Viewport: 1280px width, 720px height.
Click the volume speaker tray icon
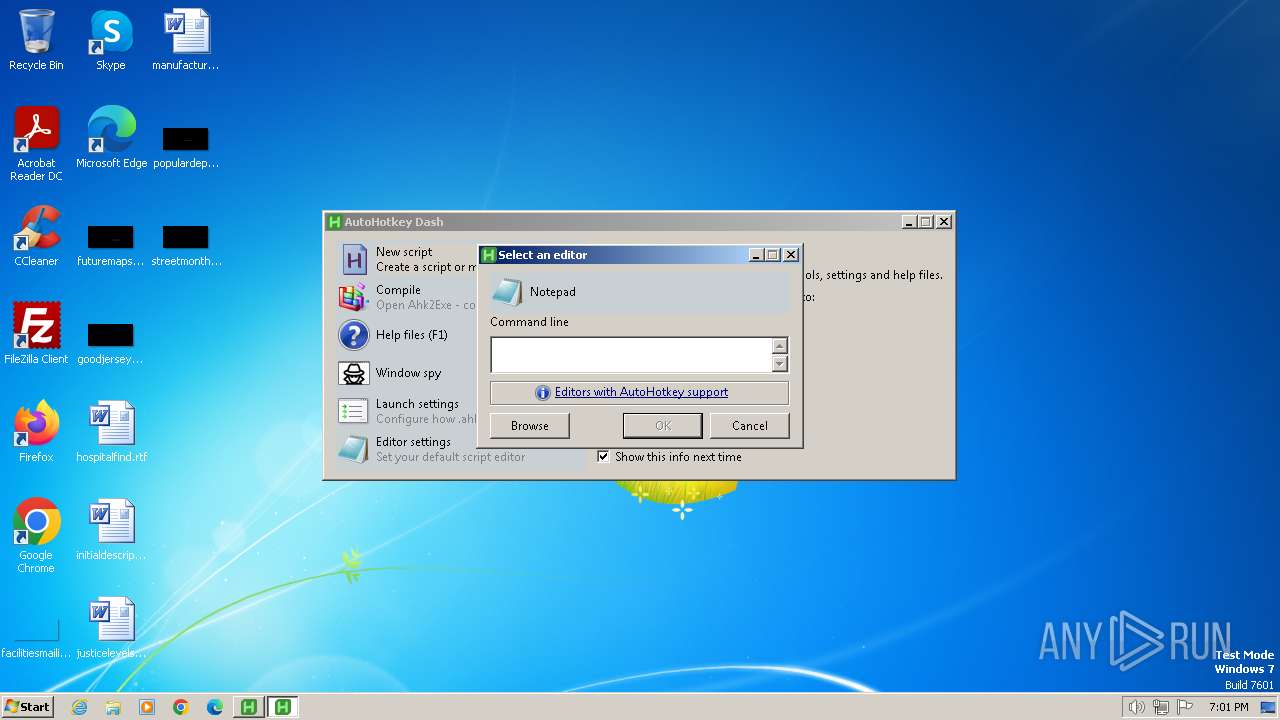pos(1136,707)
